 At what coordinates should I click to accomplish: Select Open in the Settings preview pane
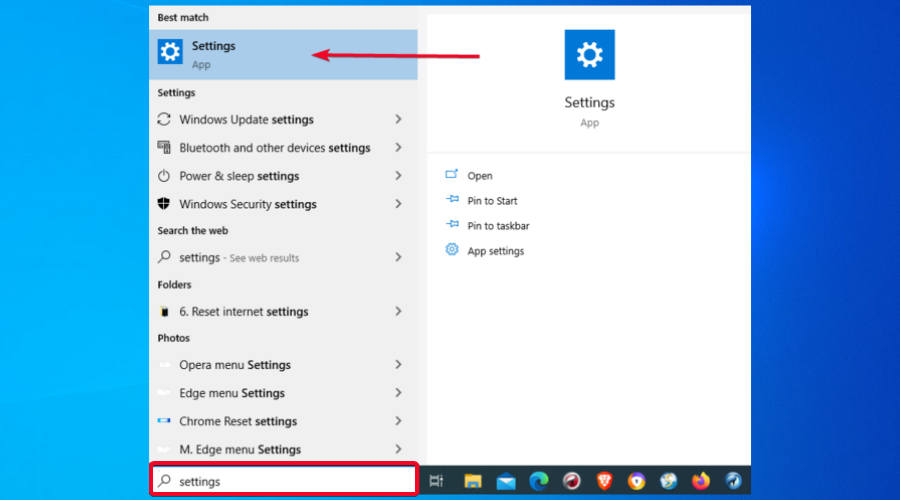480,176
